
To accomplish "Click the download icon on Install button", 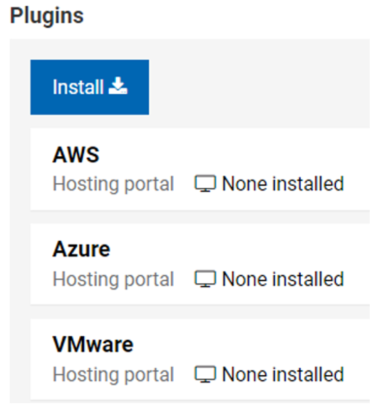I will click(x=118, y=86).
